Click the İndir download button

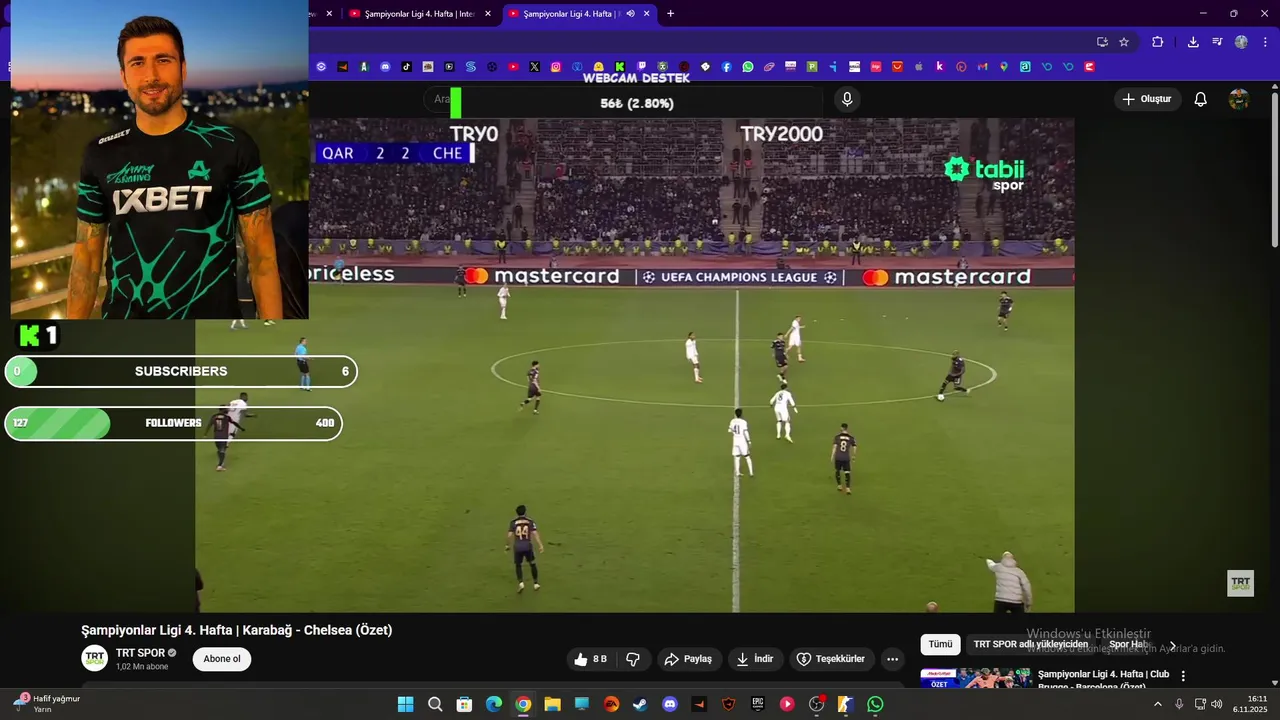click(x=755, y=659)
